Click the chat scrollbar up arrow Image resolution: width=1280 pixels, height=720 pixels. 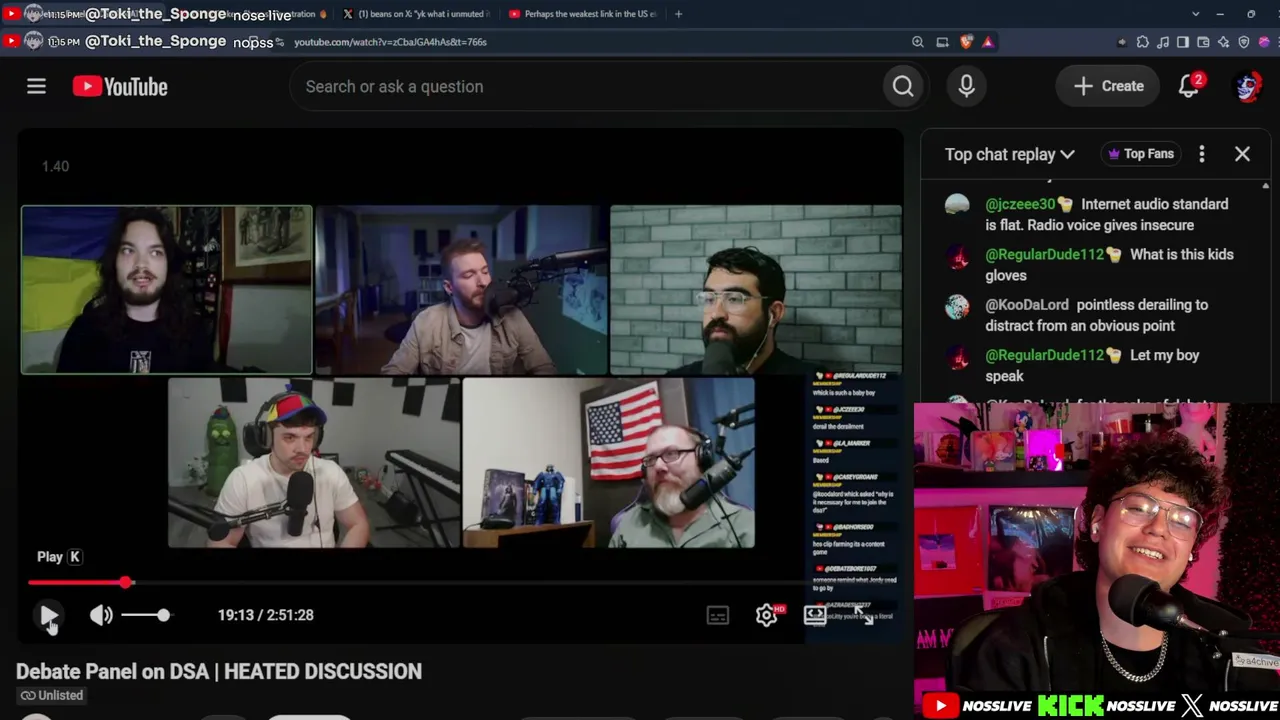click(1265, 187)
